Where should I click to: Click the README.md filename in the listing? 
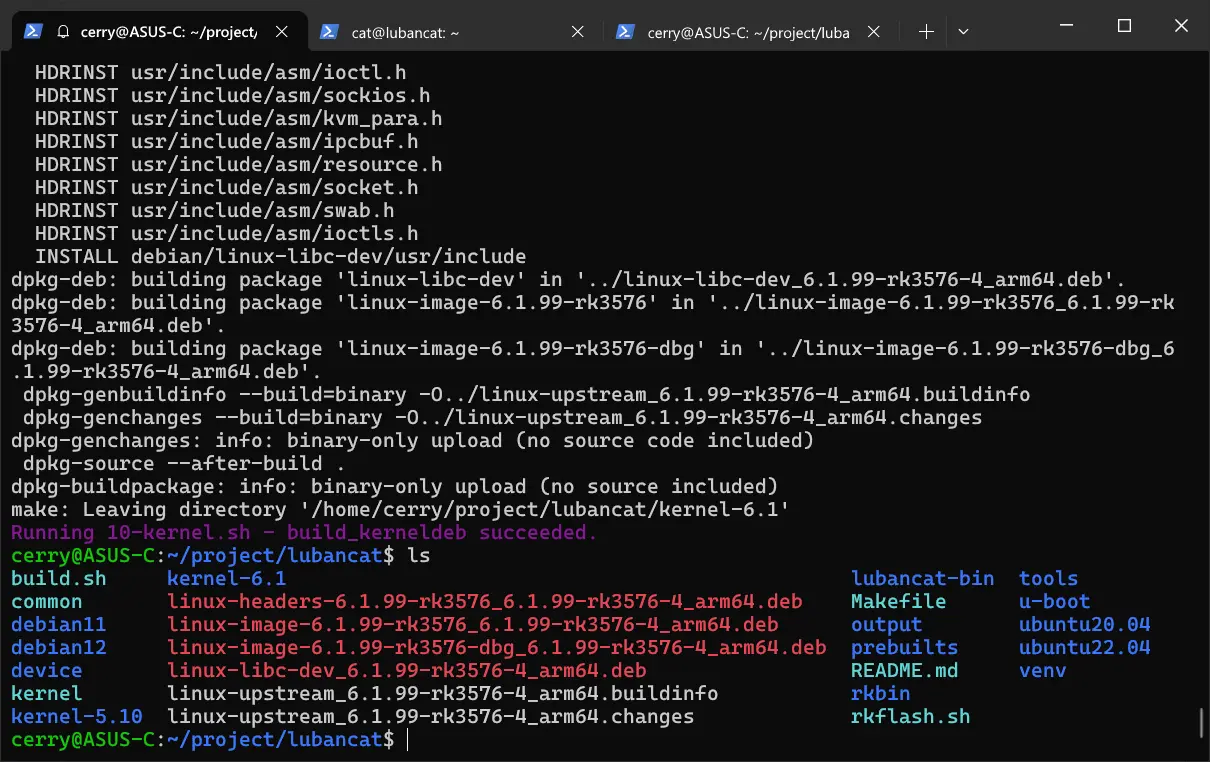click(904, 671)
